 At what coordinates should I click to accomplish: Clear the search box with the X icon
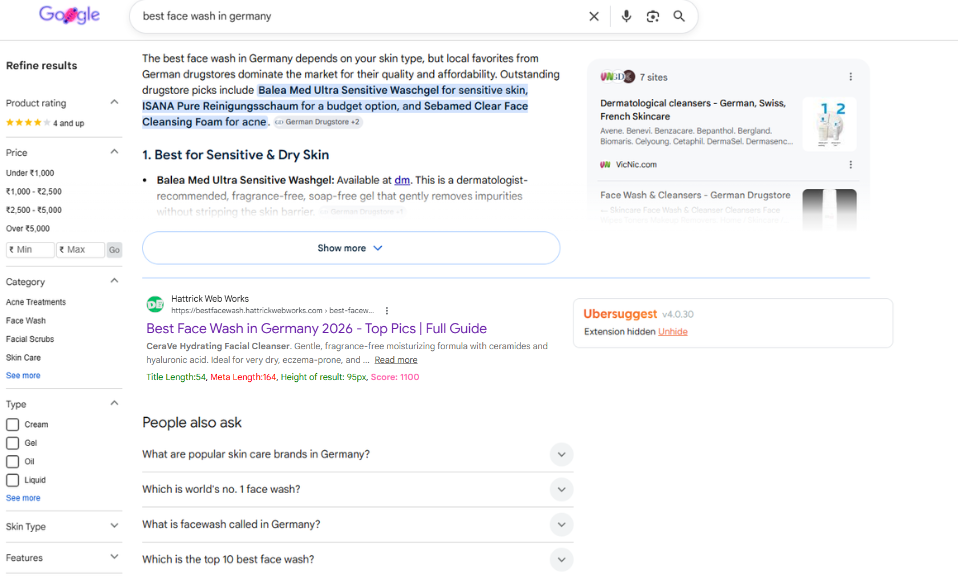(594, 16)
